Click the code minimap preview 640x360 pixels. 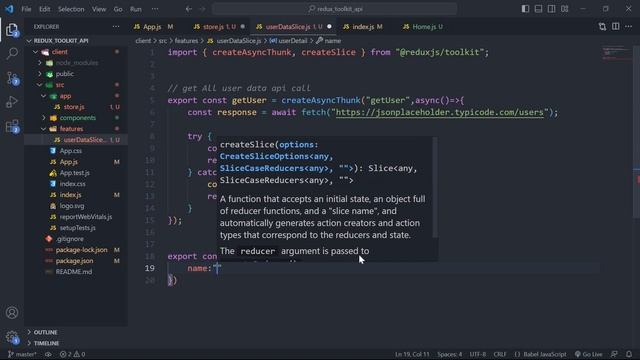click(x=616, y=54)
